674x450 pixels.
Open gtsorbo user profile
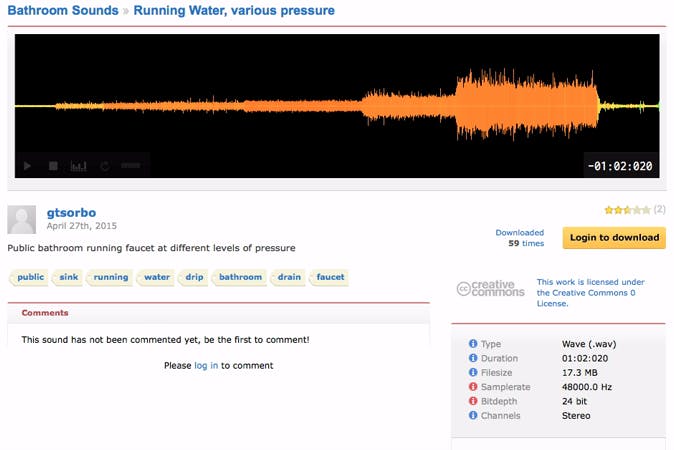(x=71, y=212)
